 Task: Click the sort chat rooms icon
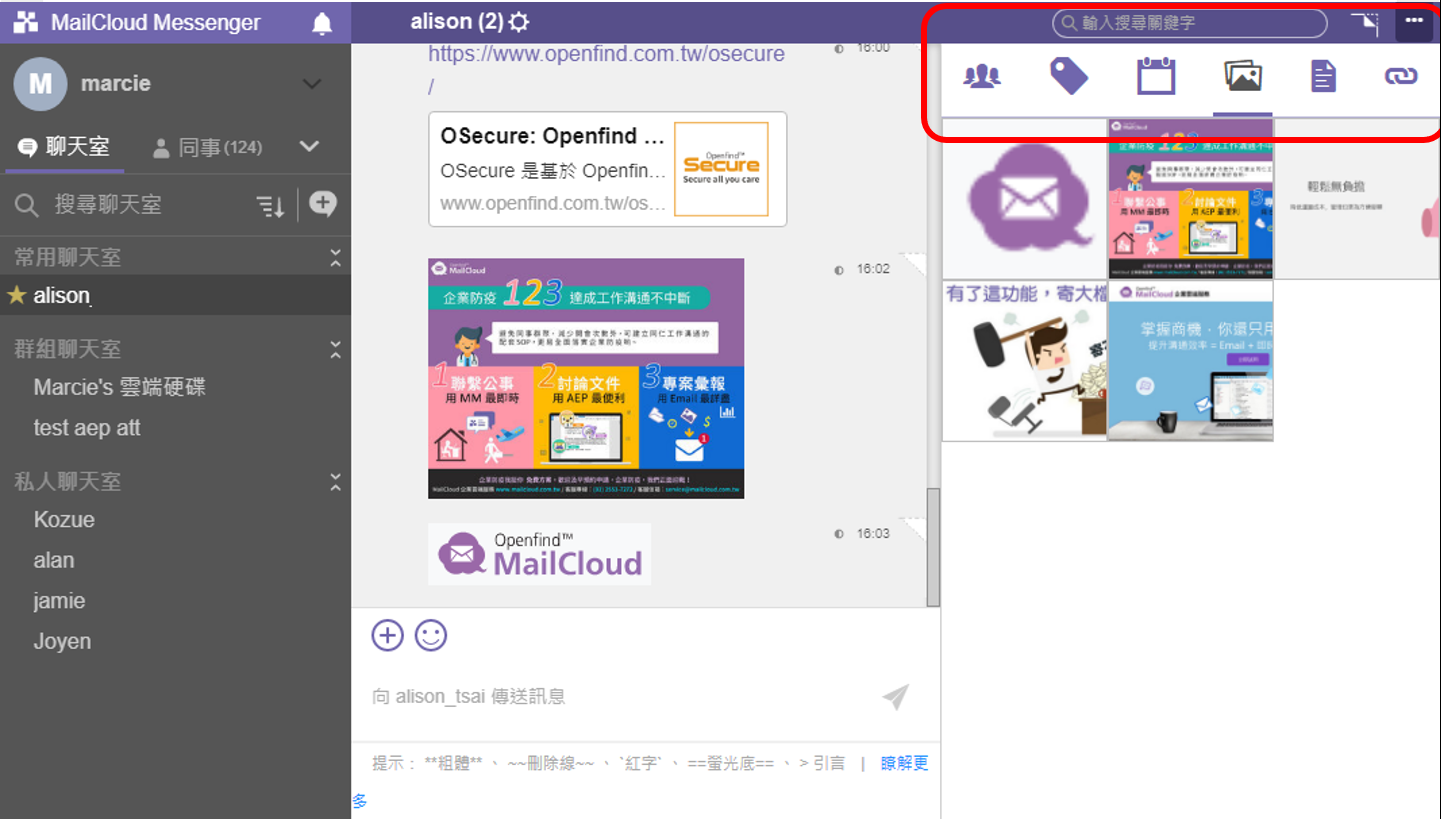click(270, 206)
